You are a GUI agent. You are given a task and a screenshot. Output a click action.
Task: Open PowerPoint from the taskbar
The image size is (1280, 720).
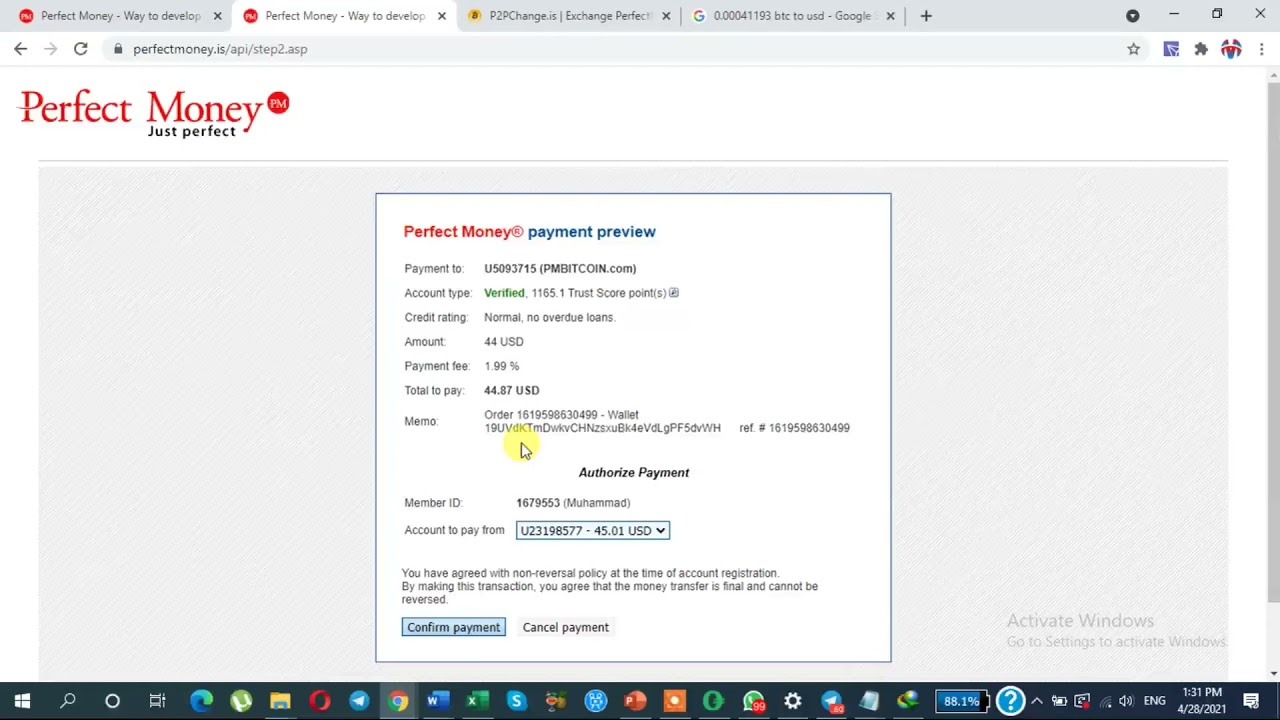635,701
